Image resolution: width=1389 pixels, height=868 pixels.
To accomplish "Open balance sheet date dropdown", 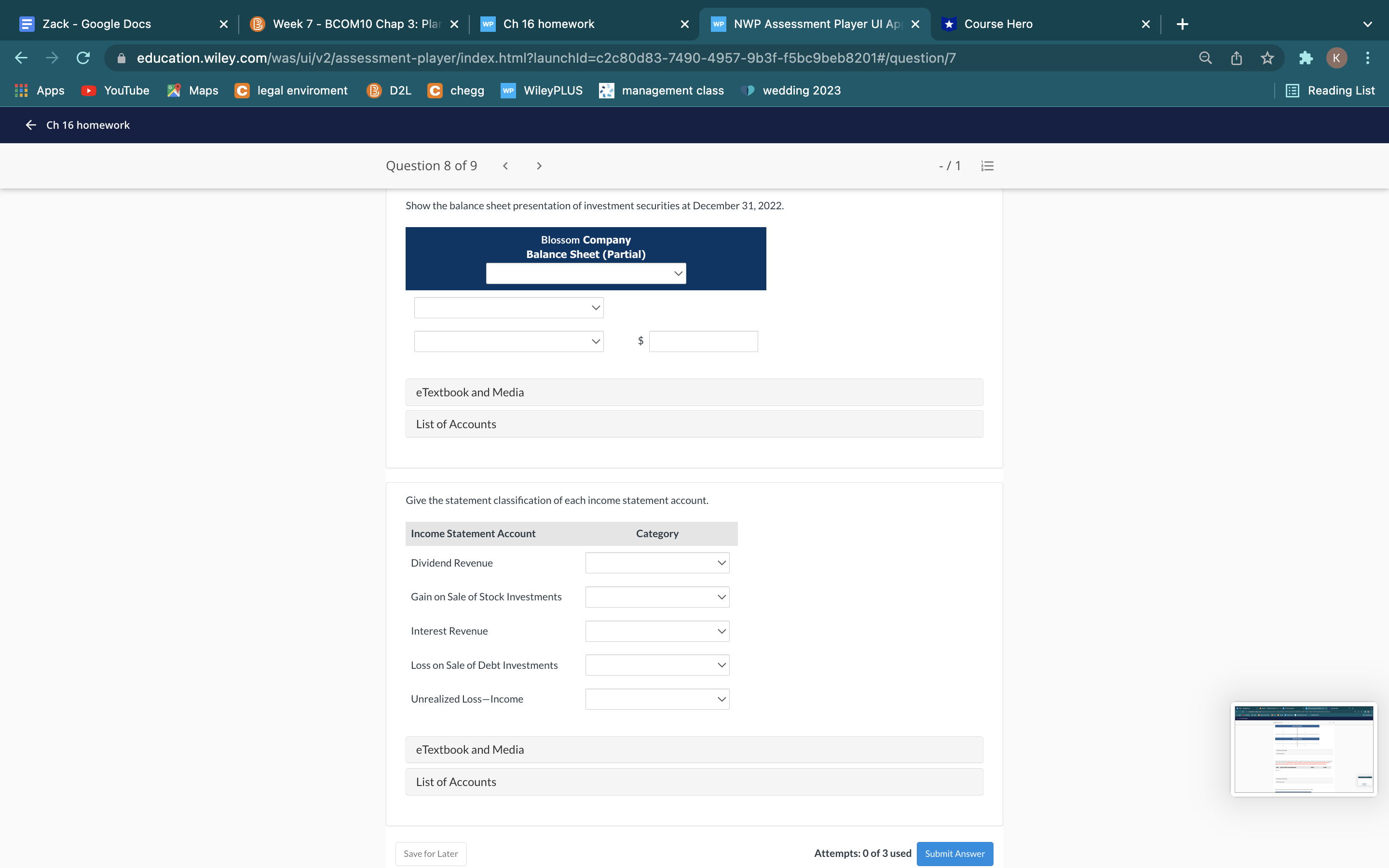I will 586,273.
